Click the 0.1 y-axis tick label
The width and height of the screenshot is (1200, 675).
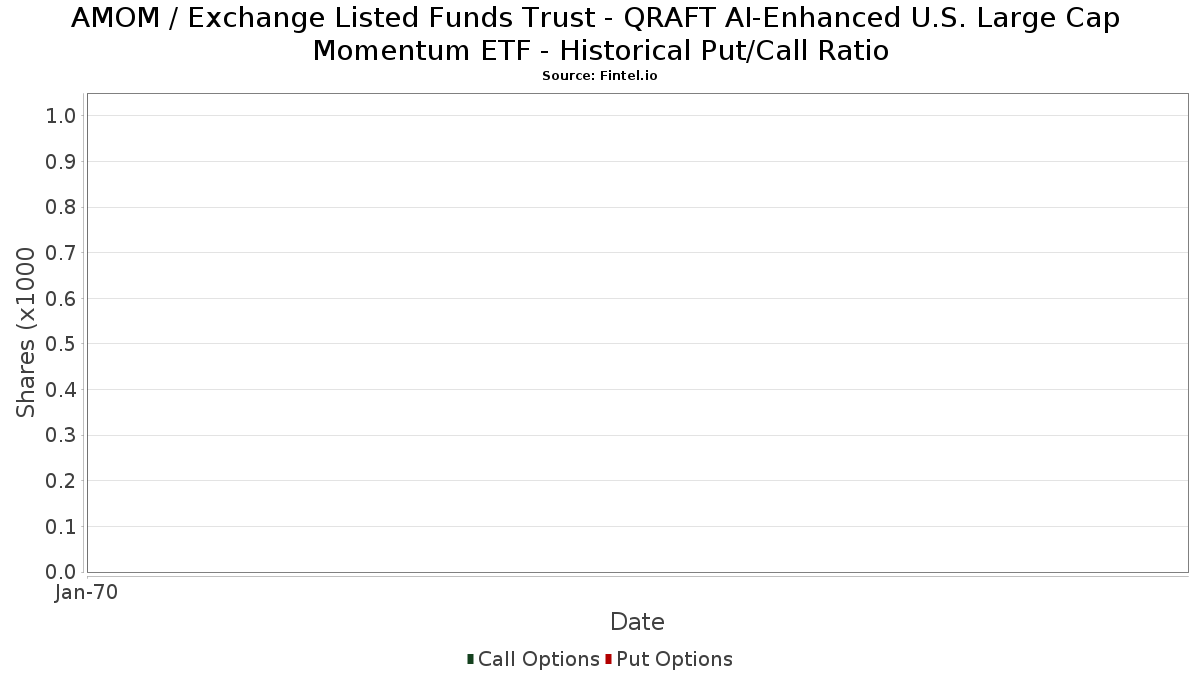click(x=61, y=526)
